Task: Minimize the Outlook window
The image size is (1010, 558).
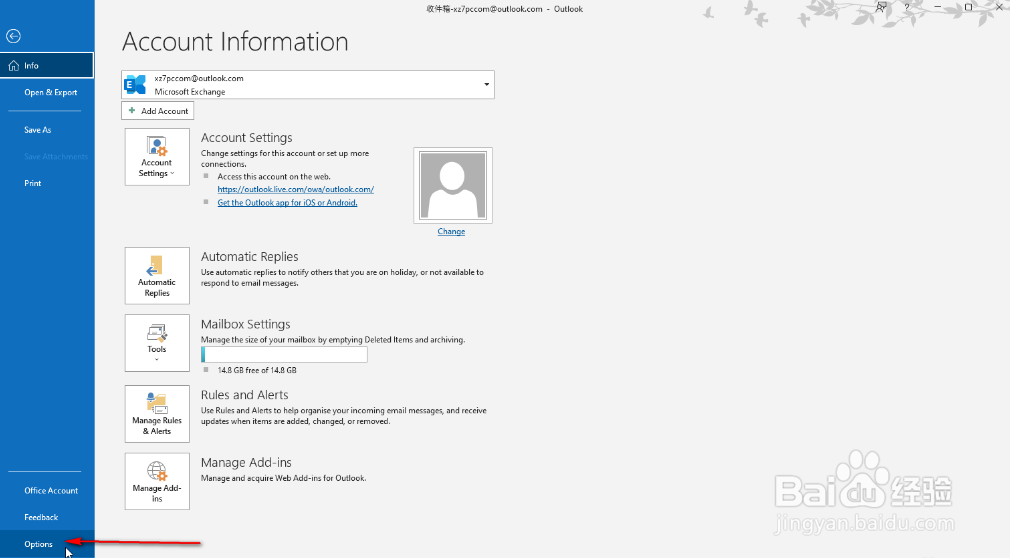Action: point(938,7)
